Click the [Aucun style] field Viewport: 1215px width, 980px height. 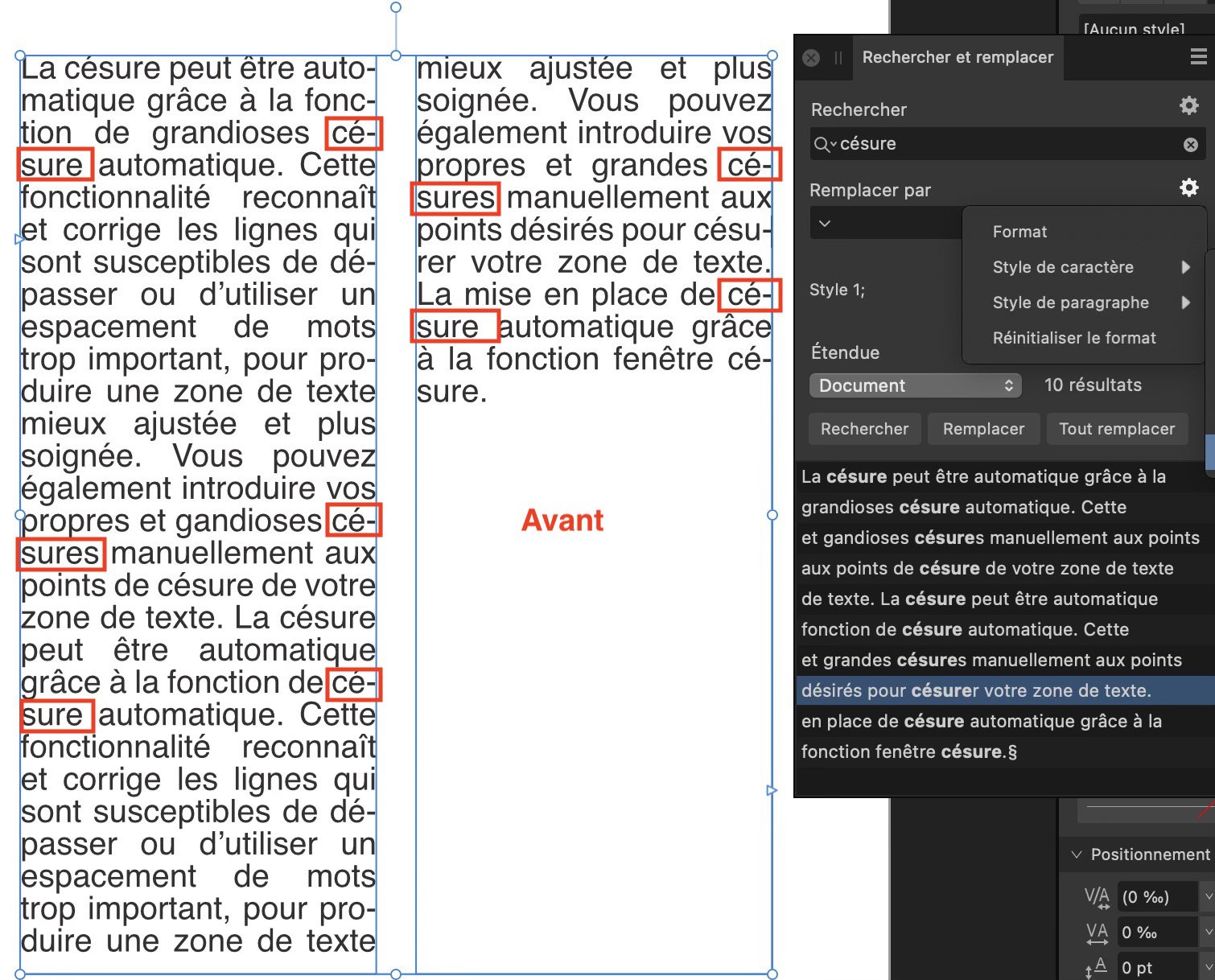coord(1146,27)
